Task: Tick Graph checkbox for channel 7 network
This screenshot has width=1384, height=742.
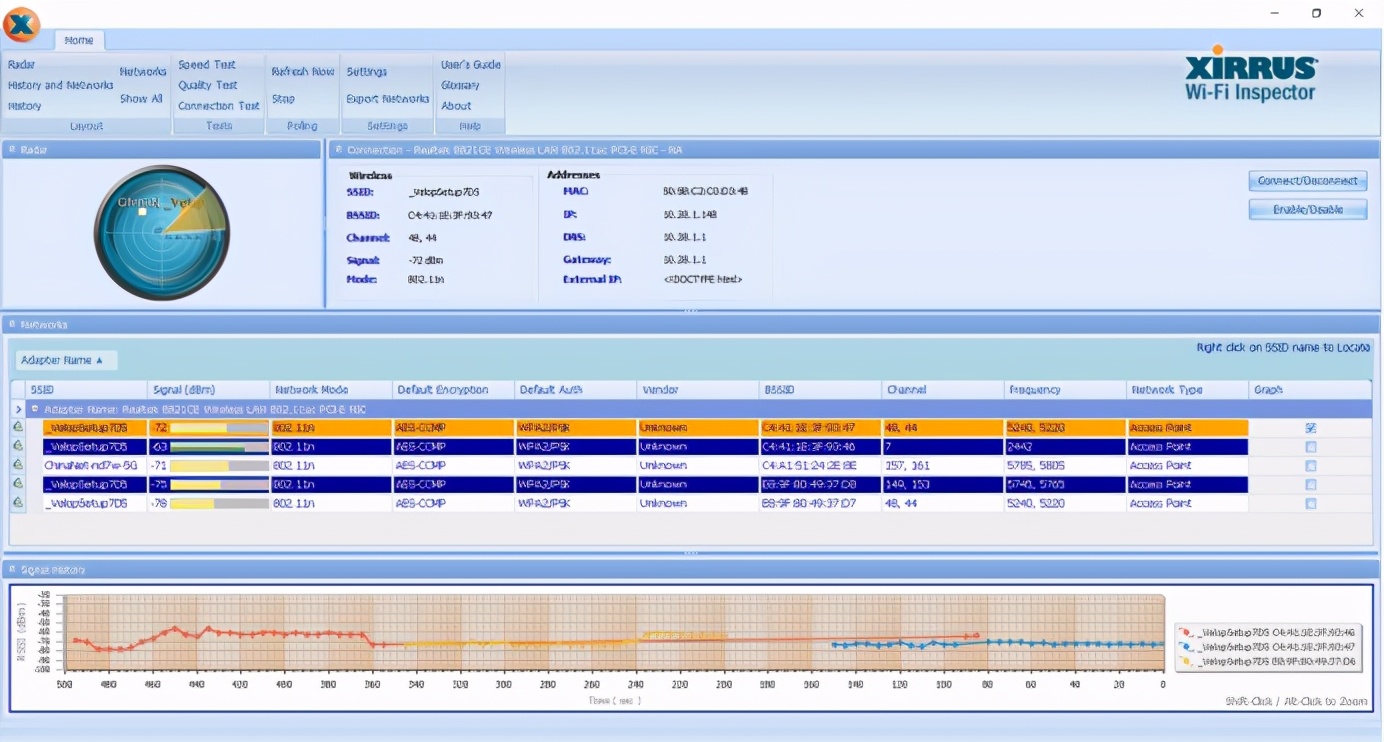Action: pyautogui.click(x=1310, y=447)
